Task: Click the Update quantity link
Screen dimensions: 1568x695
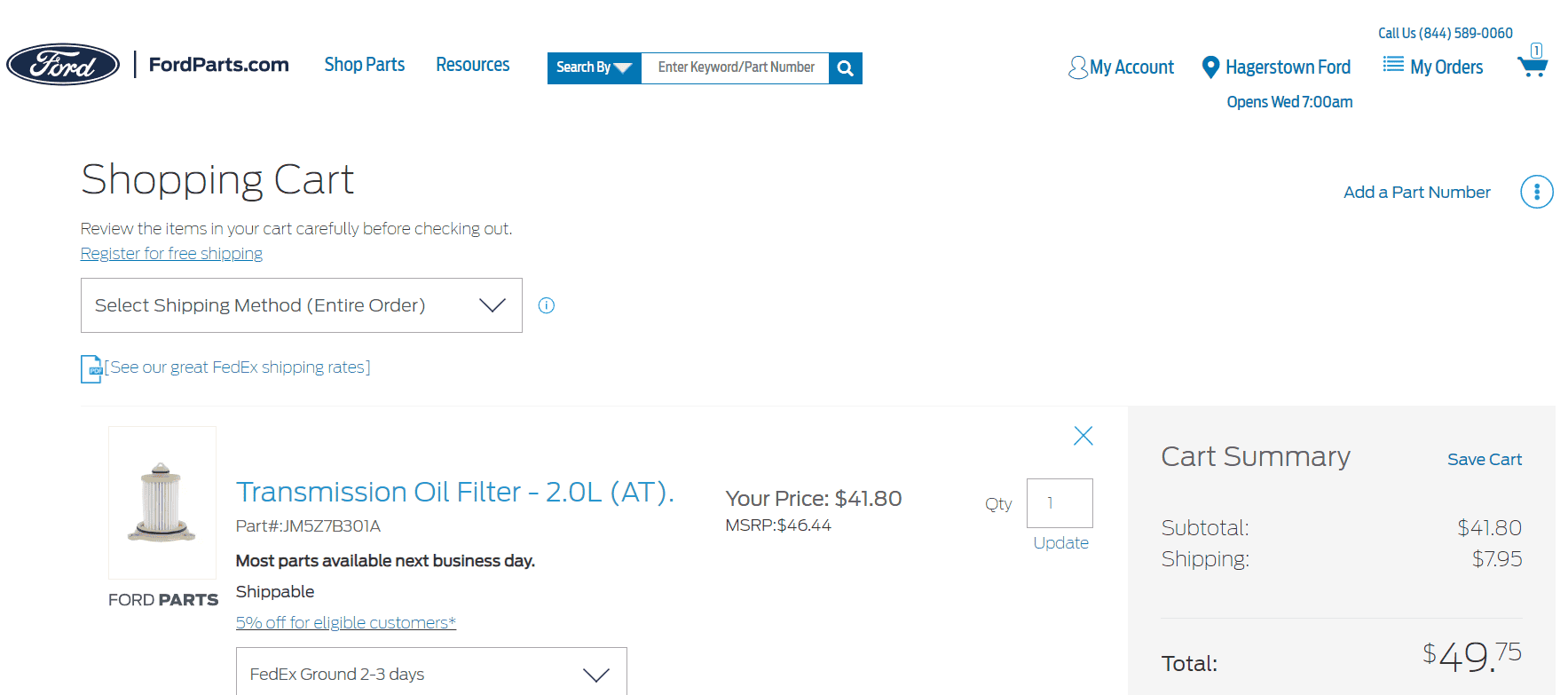Action: coord(1060,543)
